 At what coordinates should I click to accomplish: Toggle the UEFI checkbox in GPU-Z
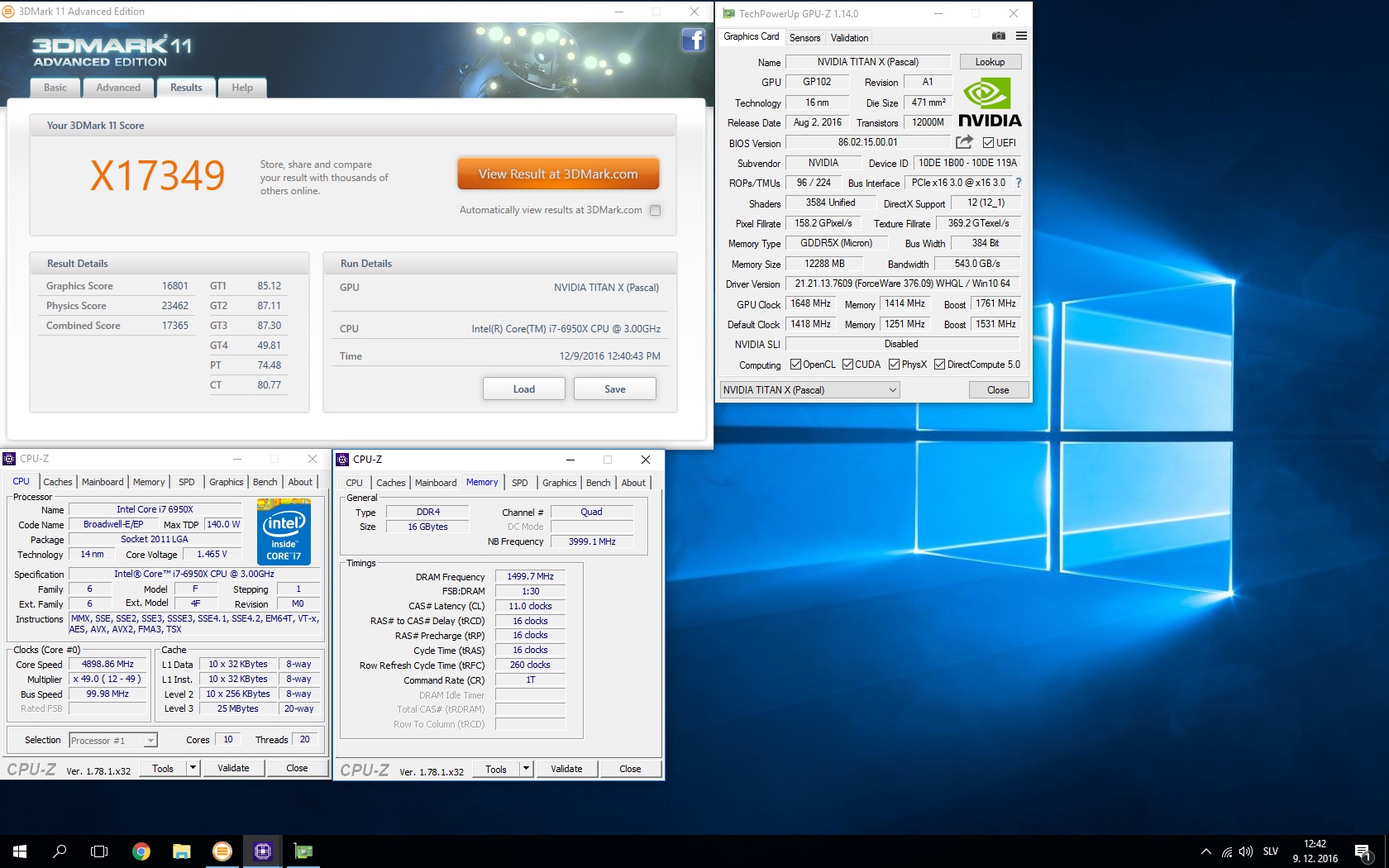(988, 142)
